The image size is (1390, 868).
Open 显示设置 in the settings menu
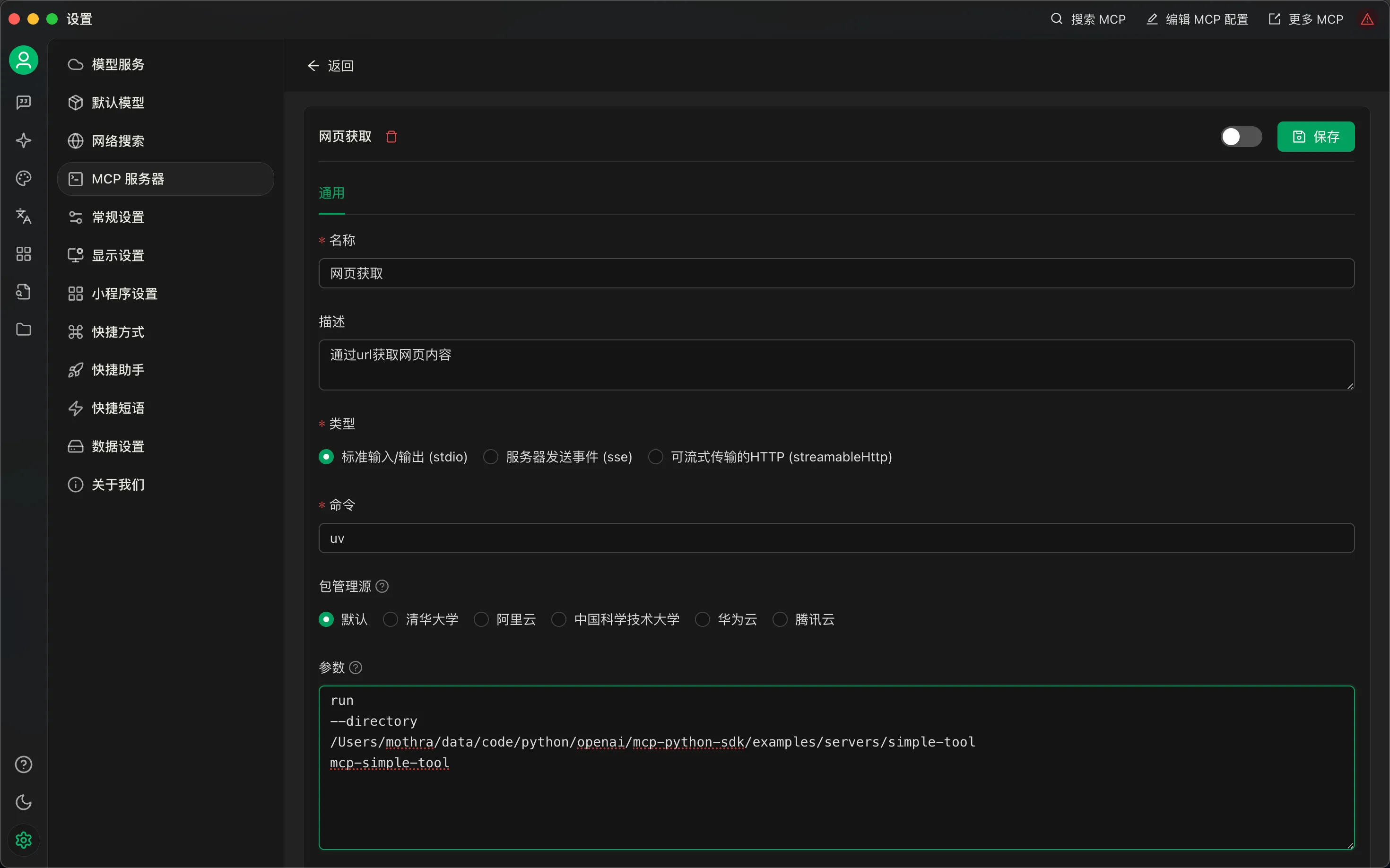click(118, 255)
